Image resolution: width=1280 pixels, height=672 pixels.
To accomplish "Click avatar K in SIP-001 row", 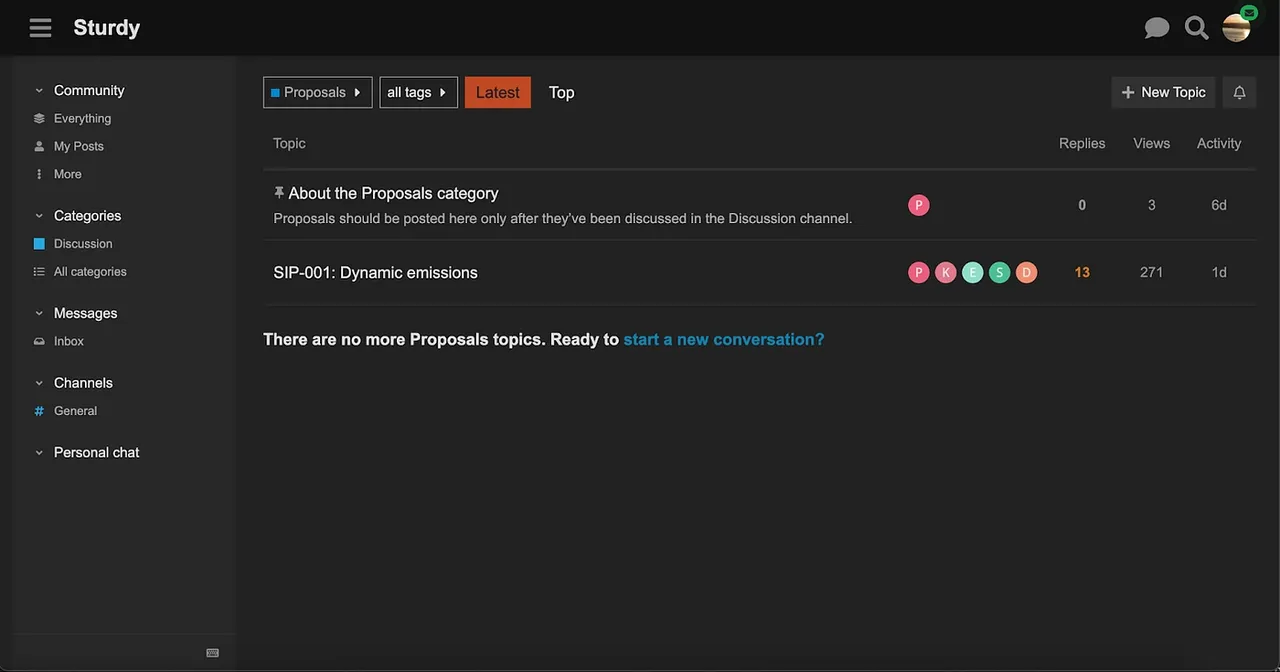I will coord(946,272).
